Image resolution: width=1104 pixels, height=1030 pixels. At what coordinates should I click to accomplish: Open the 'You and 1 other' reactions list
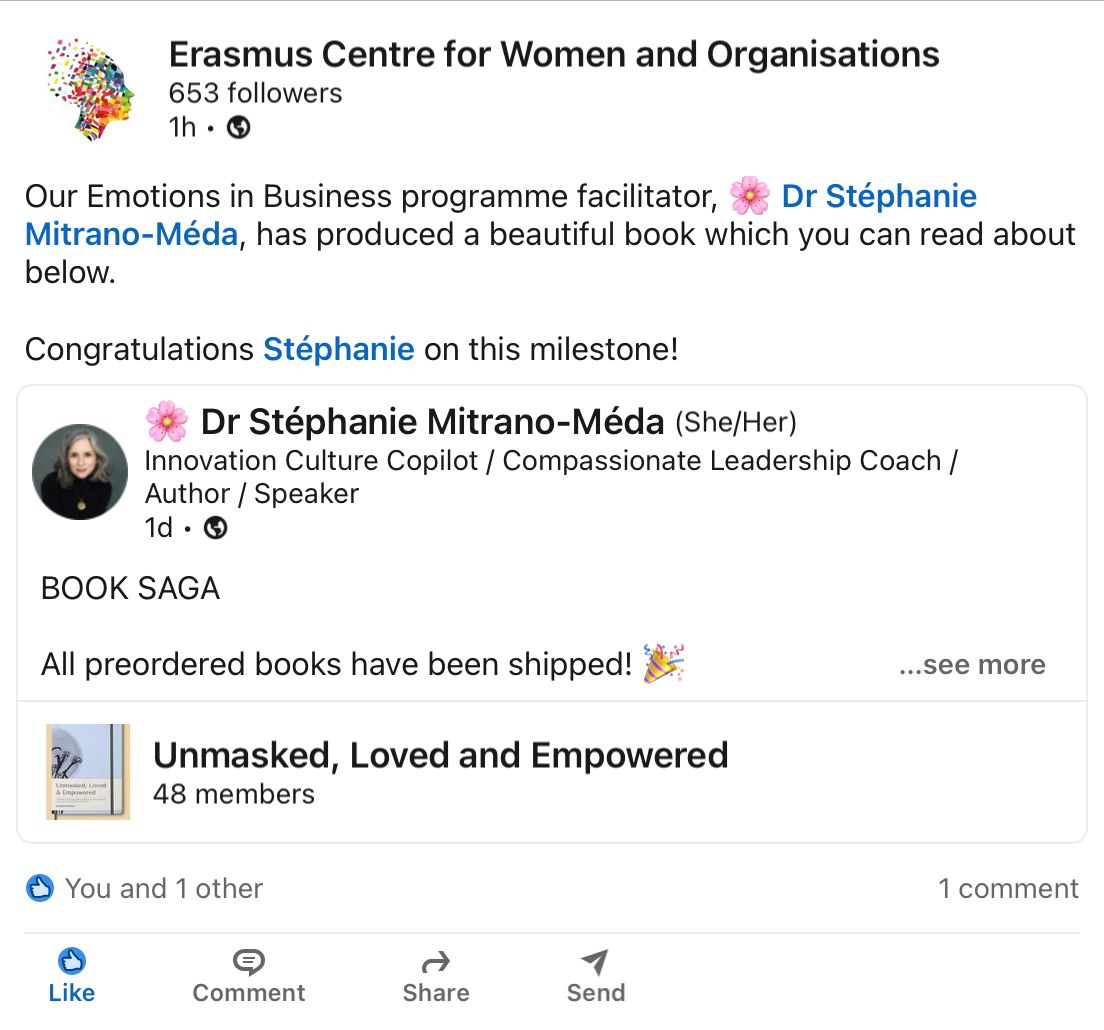click(164, 888)
